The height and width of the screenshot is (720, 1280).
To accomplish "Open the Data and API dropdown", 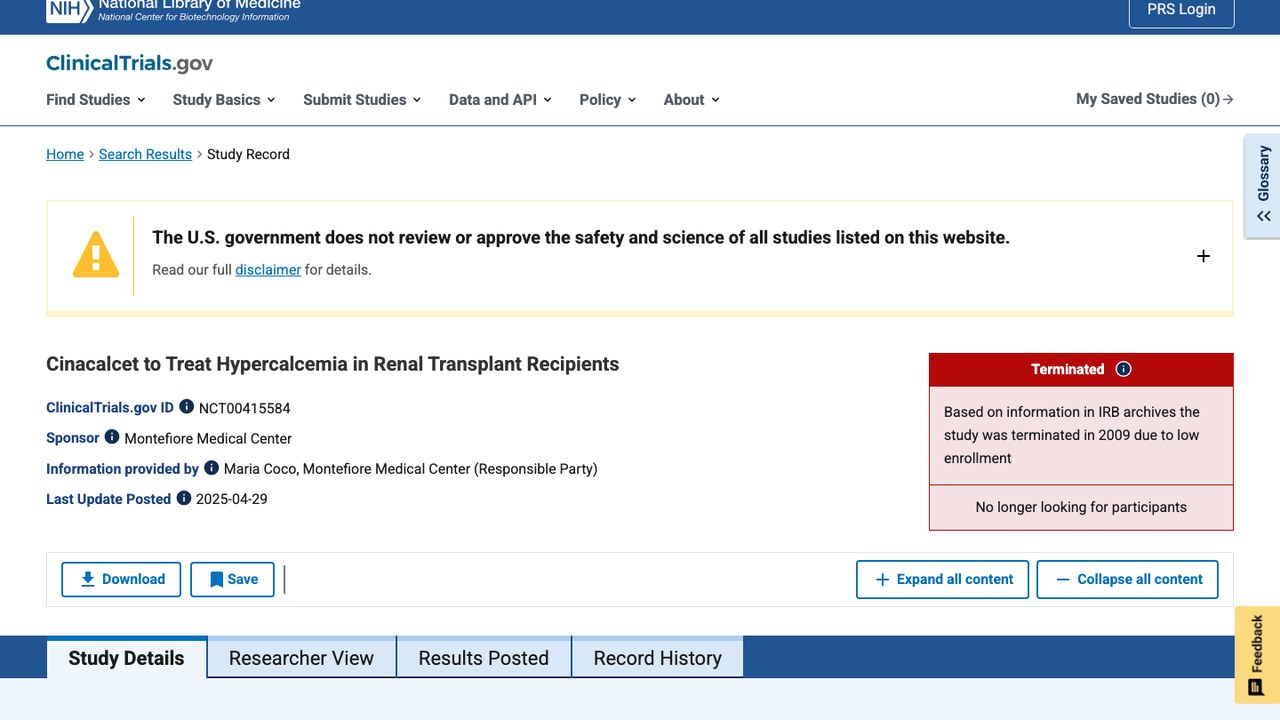I will click(500, 99).
